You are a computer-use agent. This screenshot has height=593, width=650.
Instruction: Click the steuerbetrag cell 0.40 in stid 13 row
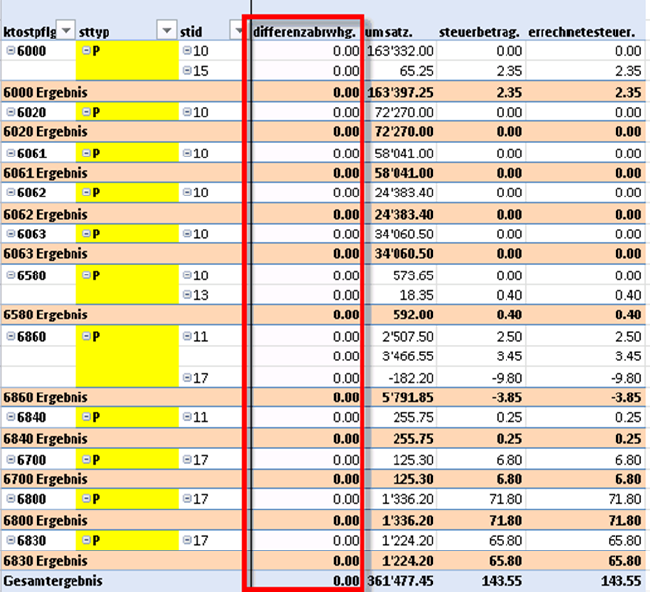509,295
